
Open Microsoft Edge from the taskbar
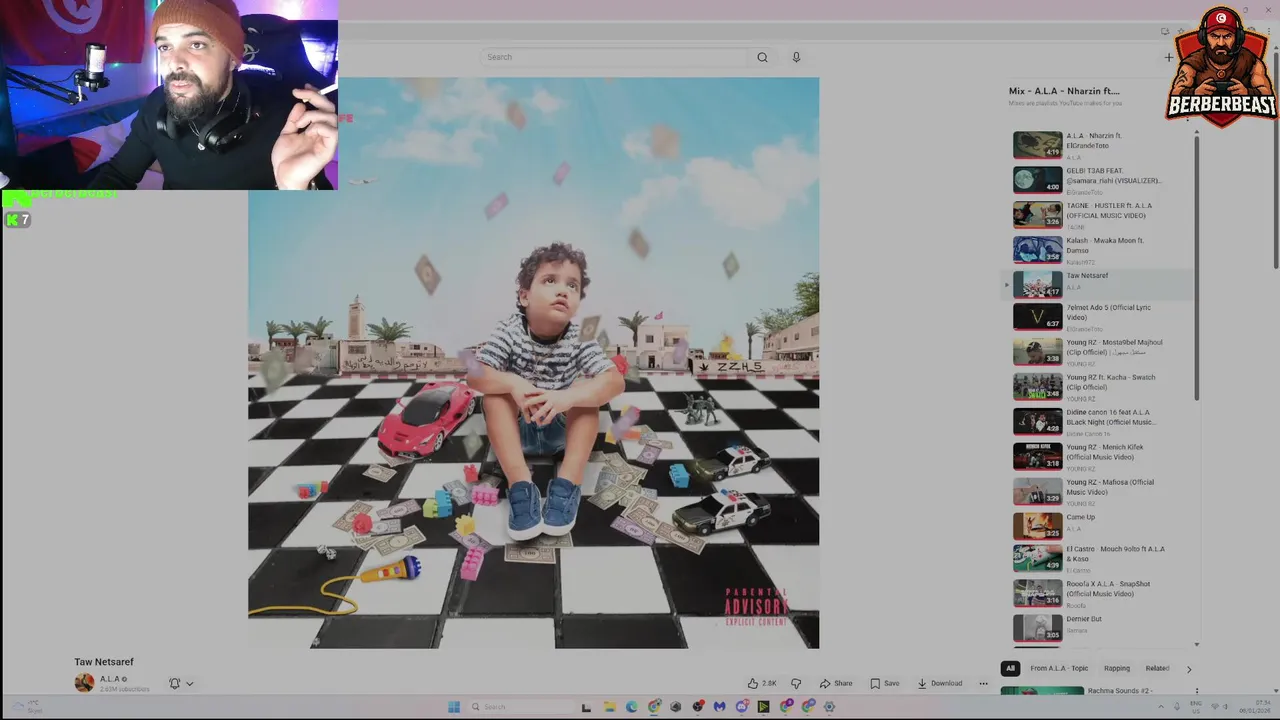pos(631,707)
